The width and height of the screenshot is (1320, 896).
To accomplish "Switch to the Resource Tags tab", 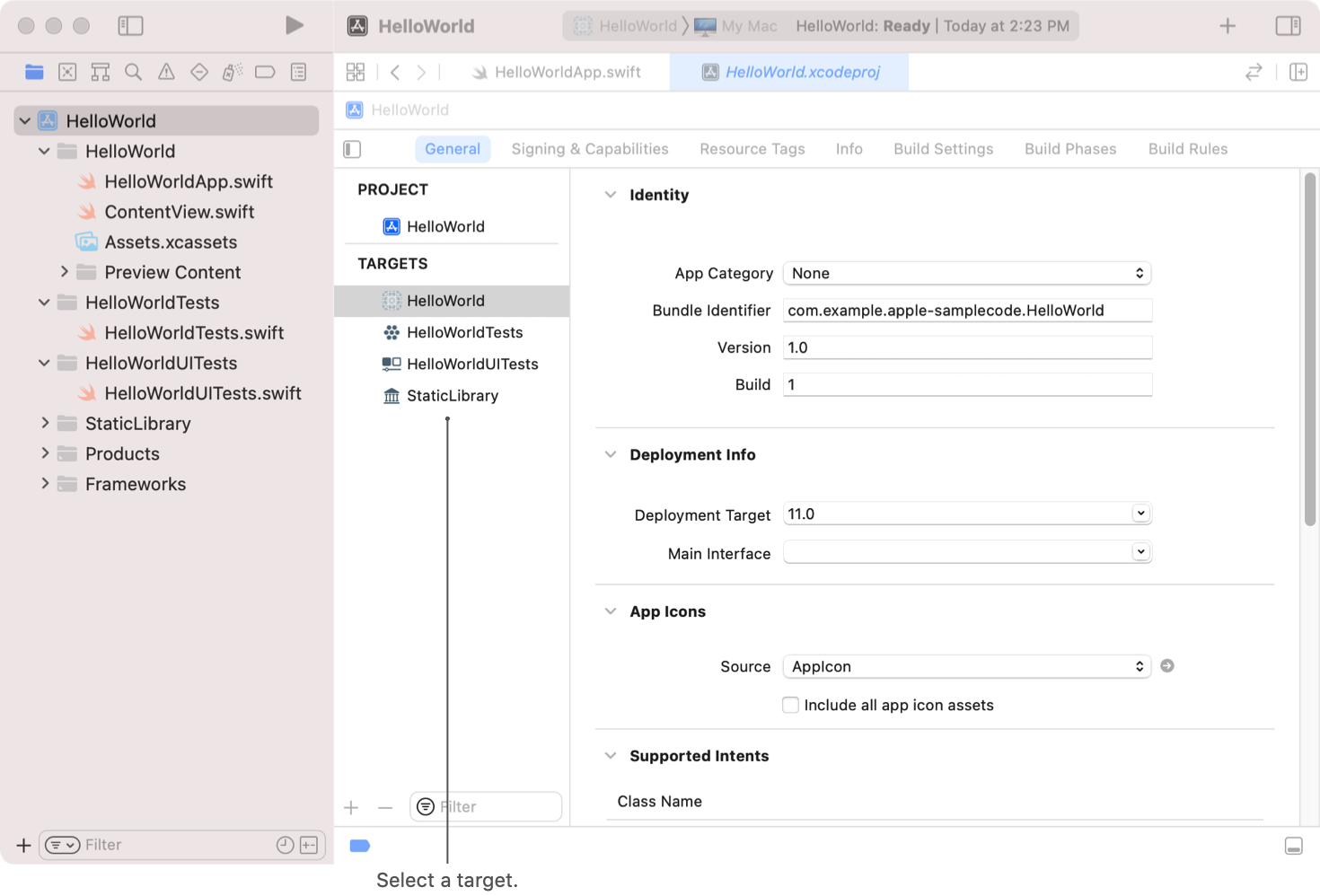I will pyautogui.click(x=752, y=149).
